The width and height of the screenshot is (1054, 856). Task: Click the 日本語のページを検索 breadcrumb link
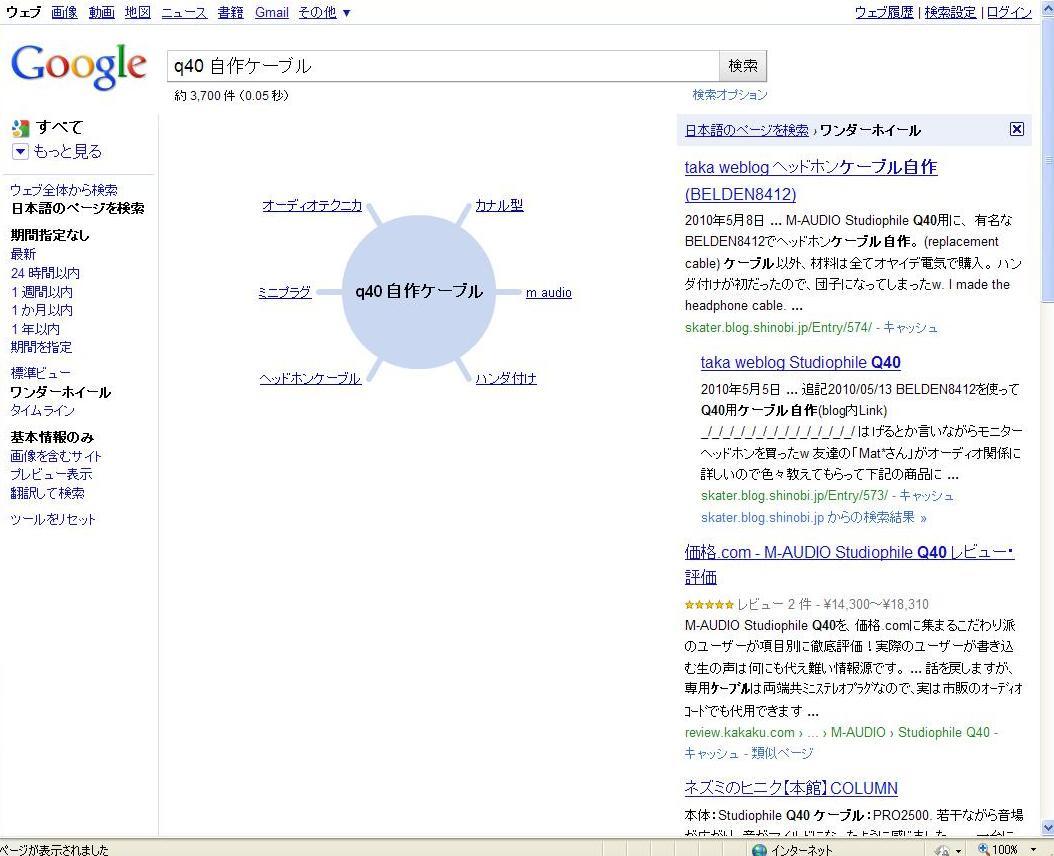coord(746,130)
